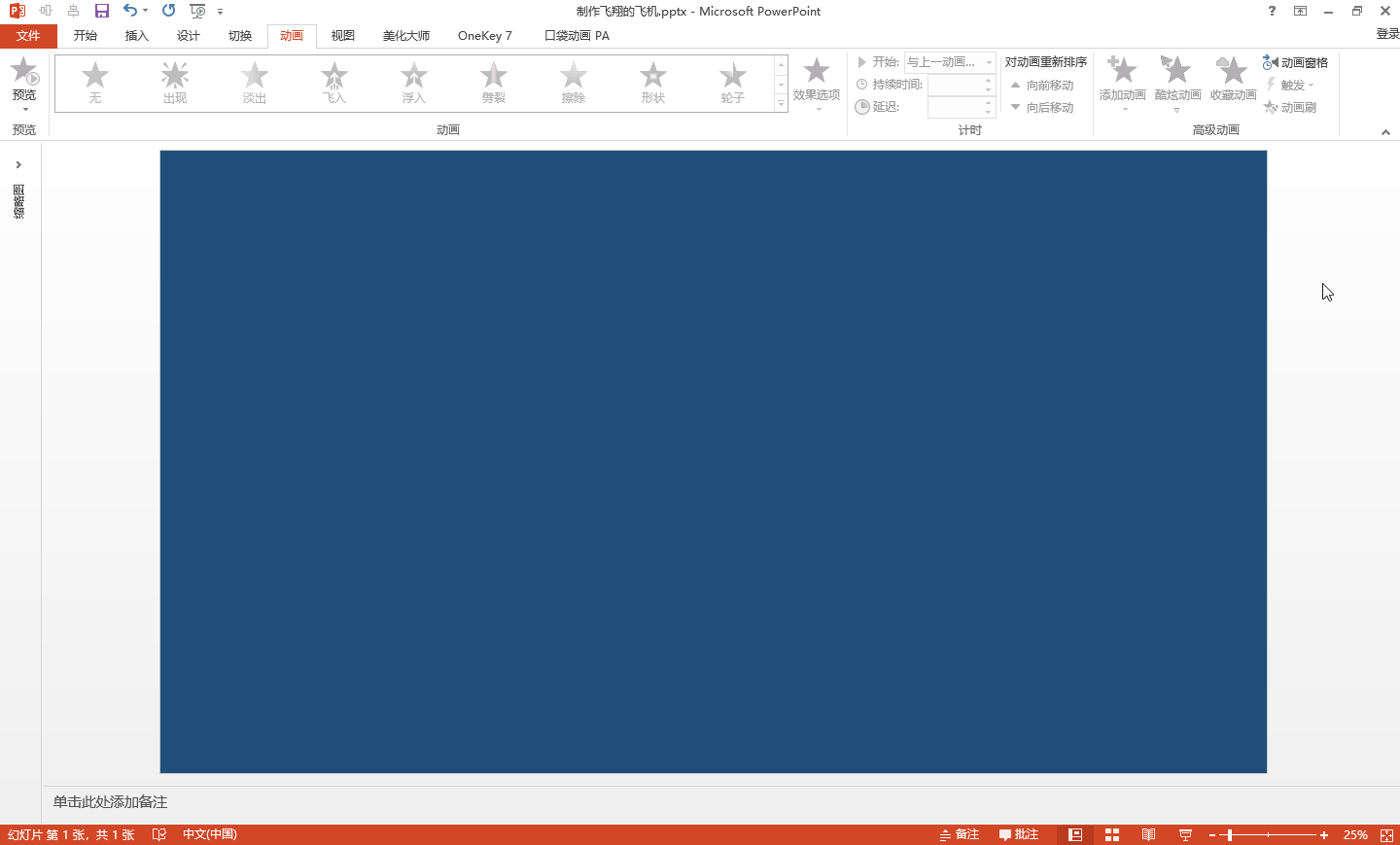
Task: Click the spell check icon in status bar
Action: pos(159,834)
